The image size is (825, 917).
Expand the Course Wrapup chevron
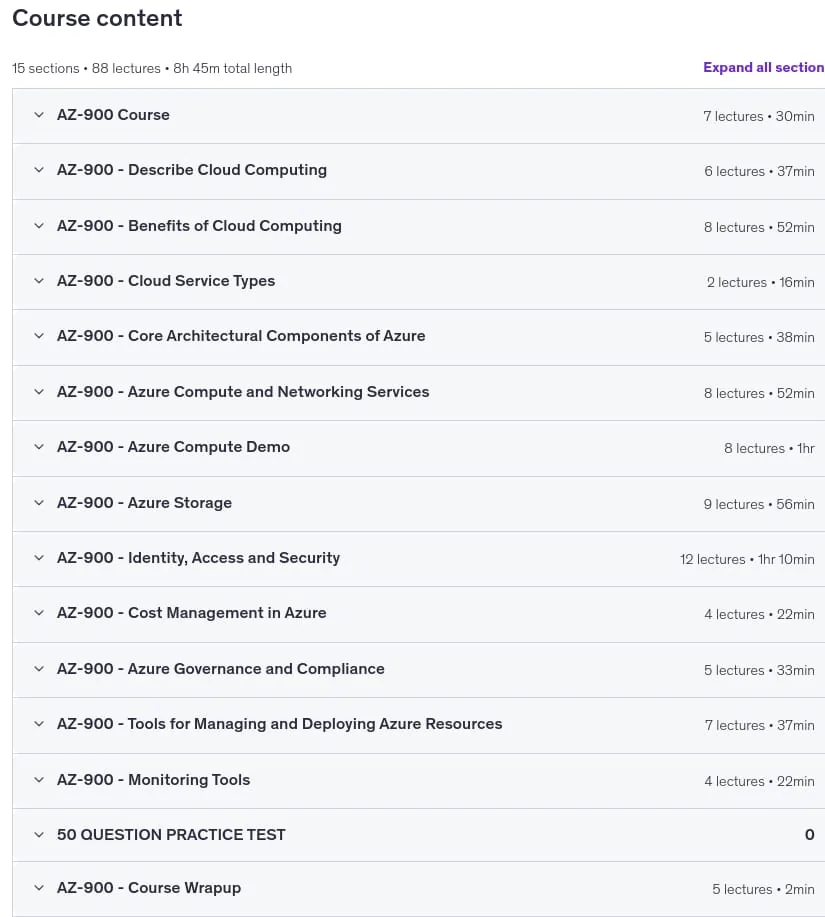39,888
